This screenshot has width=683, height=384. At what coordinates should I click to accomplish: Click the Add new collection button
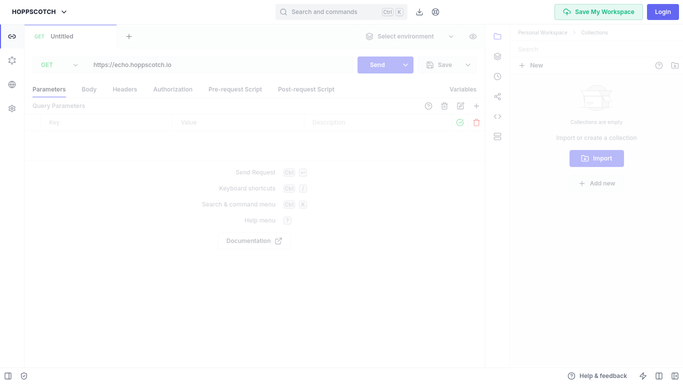[x=597, y=183]
